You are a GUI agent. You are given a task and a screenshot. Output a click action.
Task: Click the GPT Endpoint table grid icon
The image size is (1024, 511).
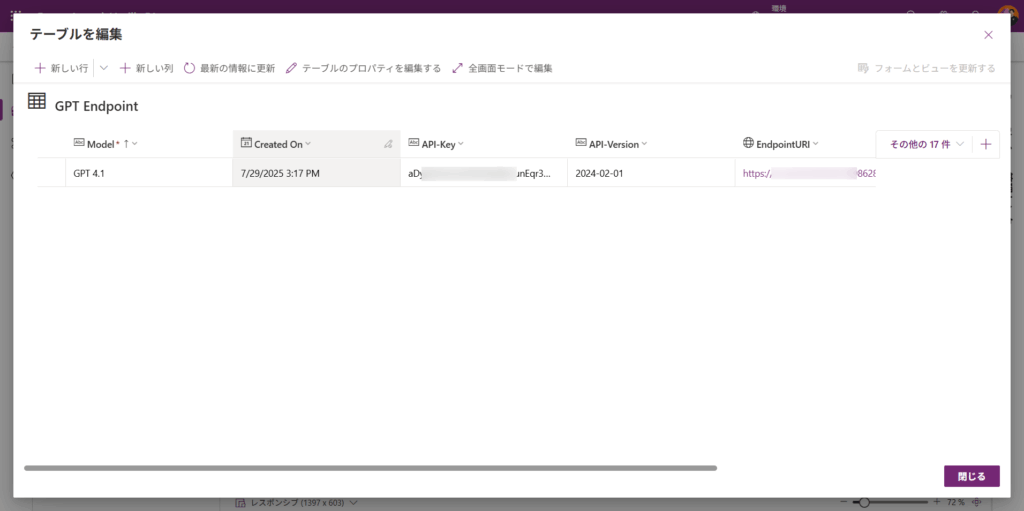(37, 101)
